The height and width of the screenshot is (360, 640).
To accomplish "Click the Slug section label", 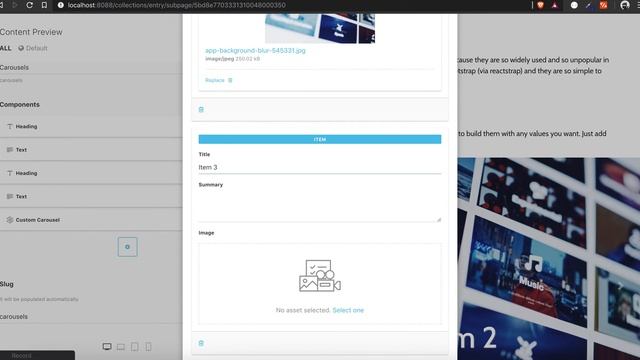I will (7, 284).
